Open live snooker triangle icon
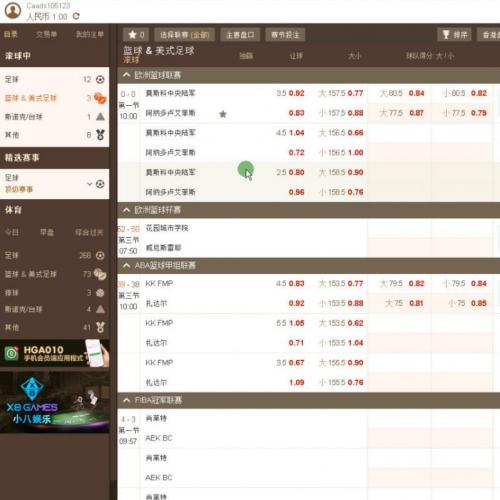 [100, 117]
